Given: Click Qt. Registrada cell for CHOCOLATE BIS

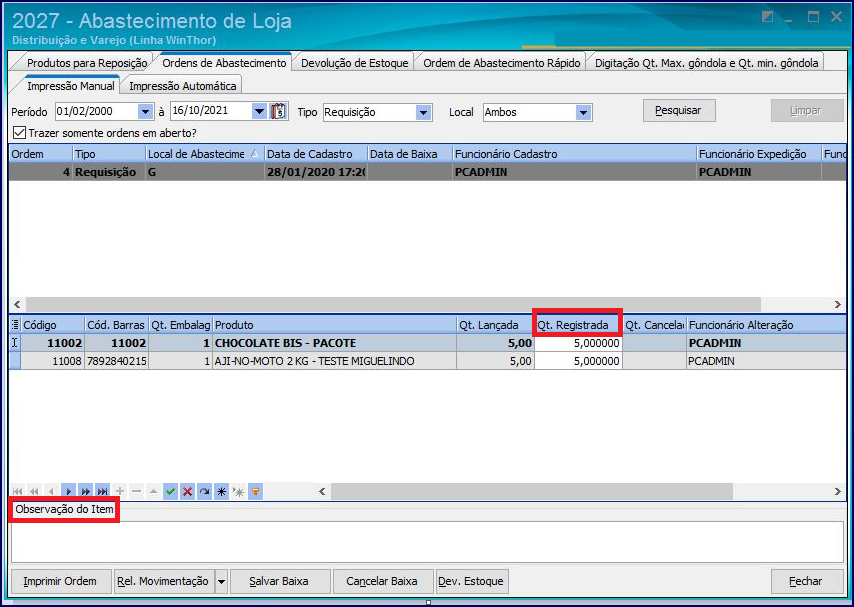Looking at the screenshot, I should 578,343.
